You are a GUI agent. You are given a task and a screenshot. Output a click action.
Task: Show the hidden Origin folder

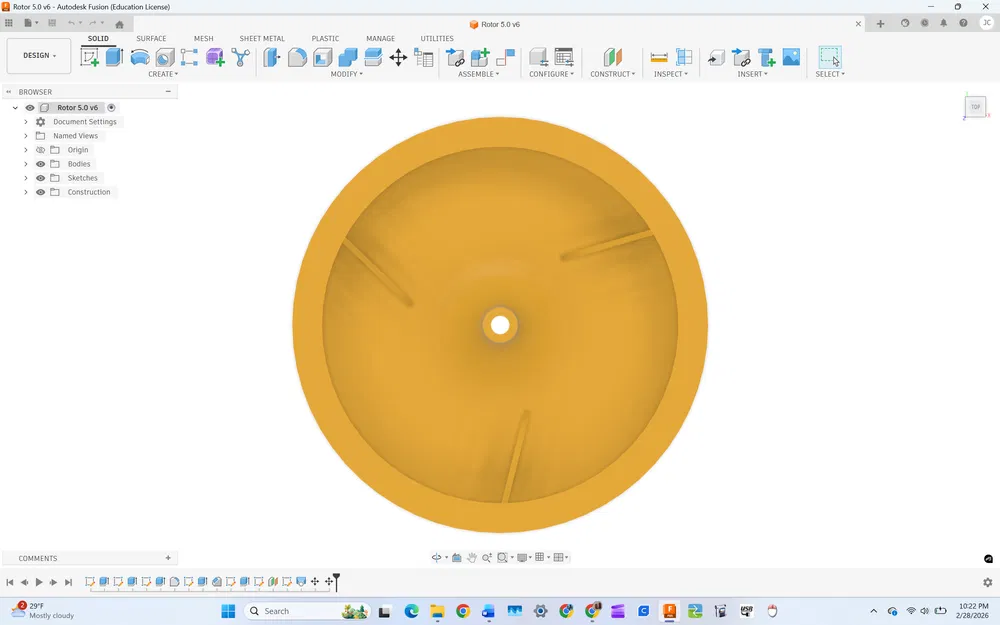[x=40, y=150]
